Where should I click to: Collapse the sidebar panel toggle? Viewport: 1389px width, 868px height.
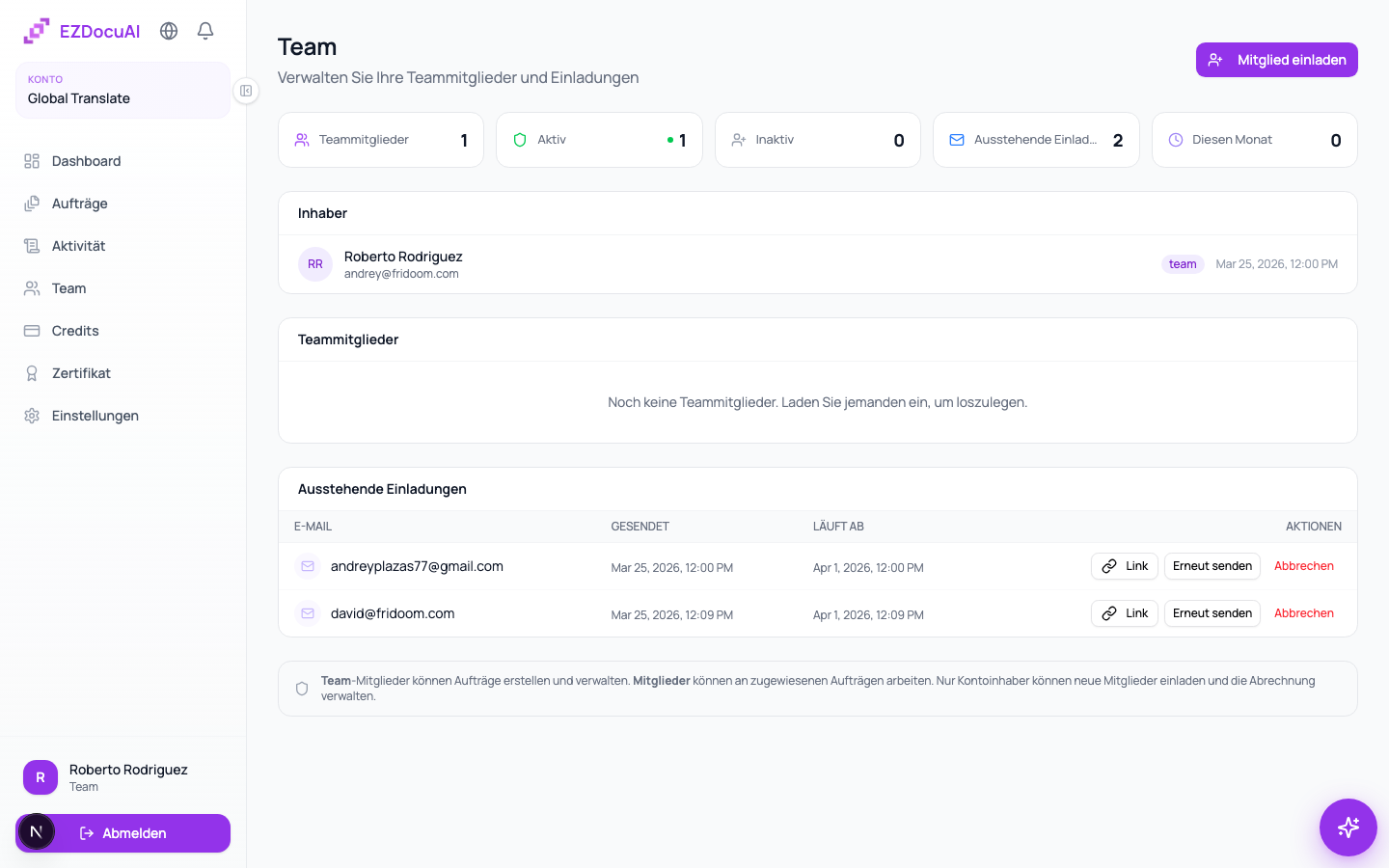(246, 91)
